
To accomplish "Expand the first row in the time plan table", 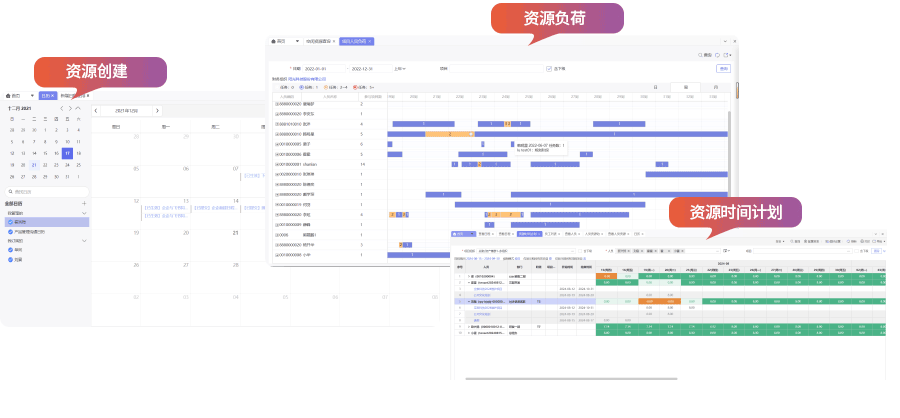I will click(x=469, y=275).
